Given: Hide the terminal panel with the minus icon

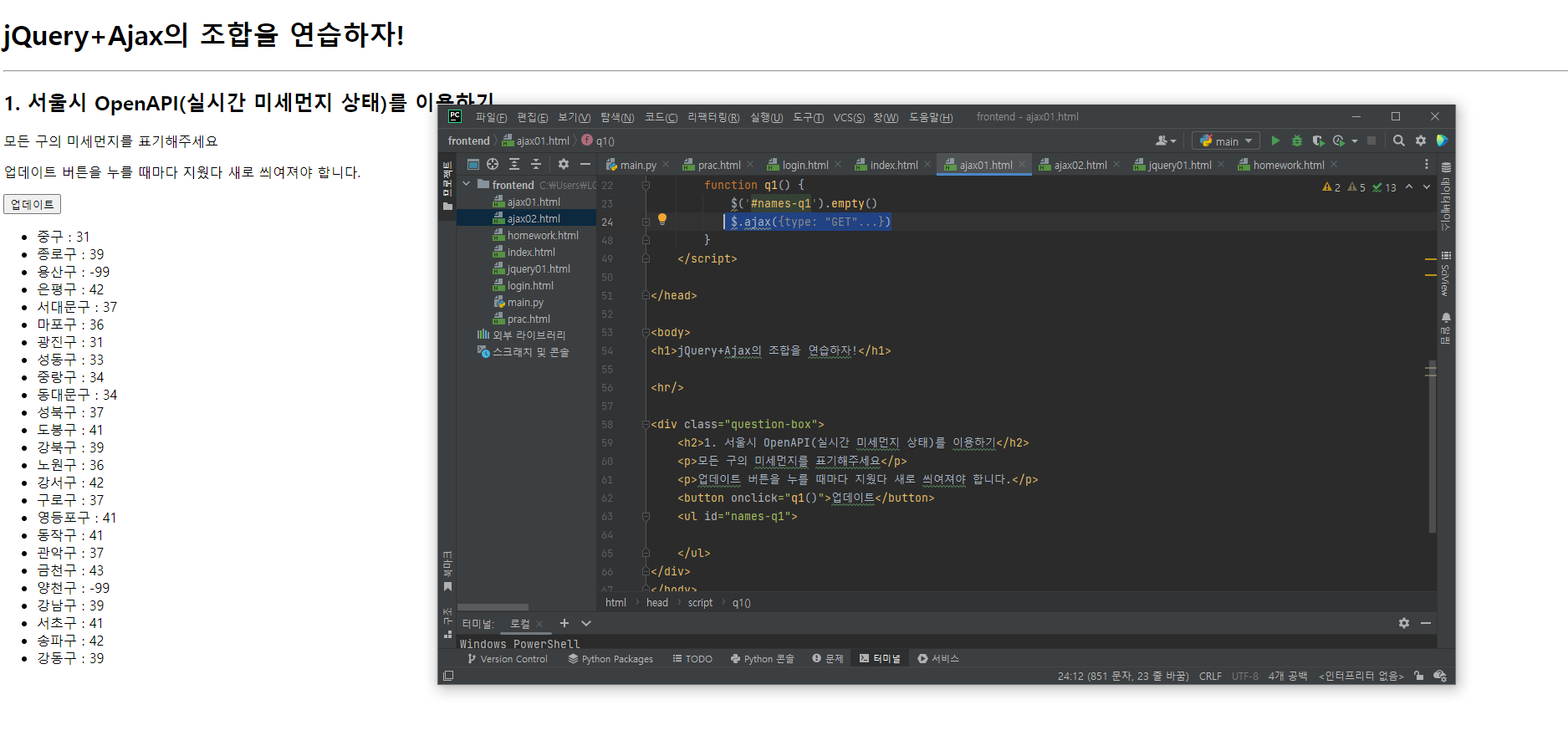Looking at the screenshot, I should coord(1426,623).
